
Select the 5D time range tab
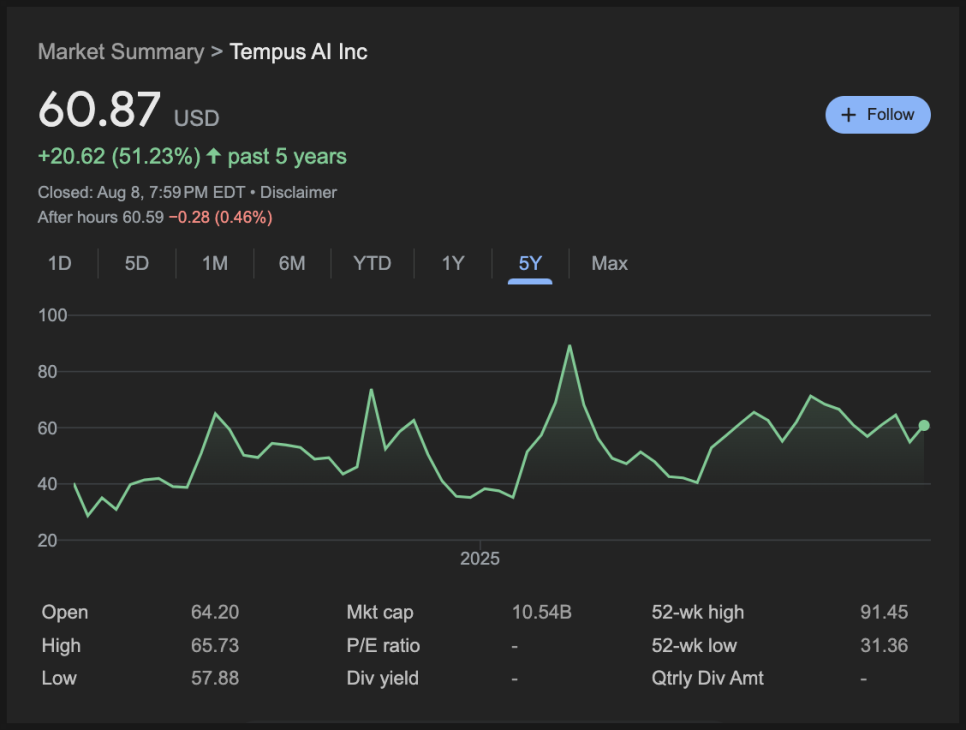click(x=137, y=264)
